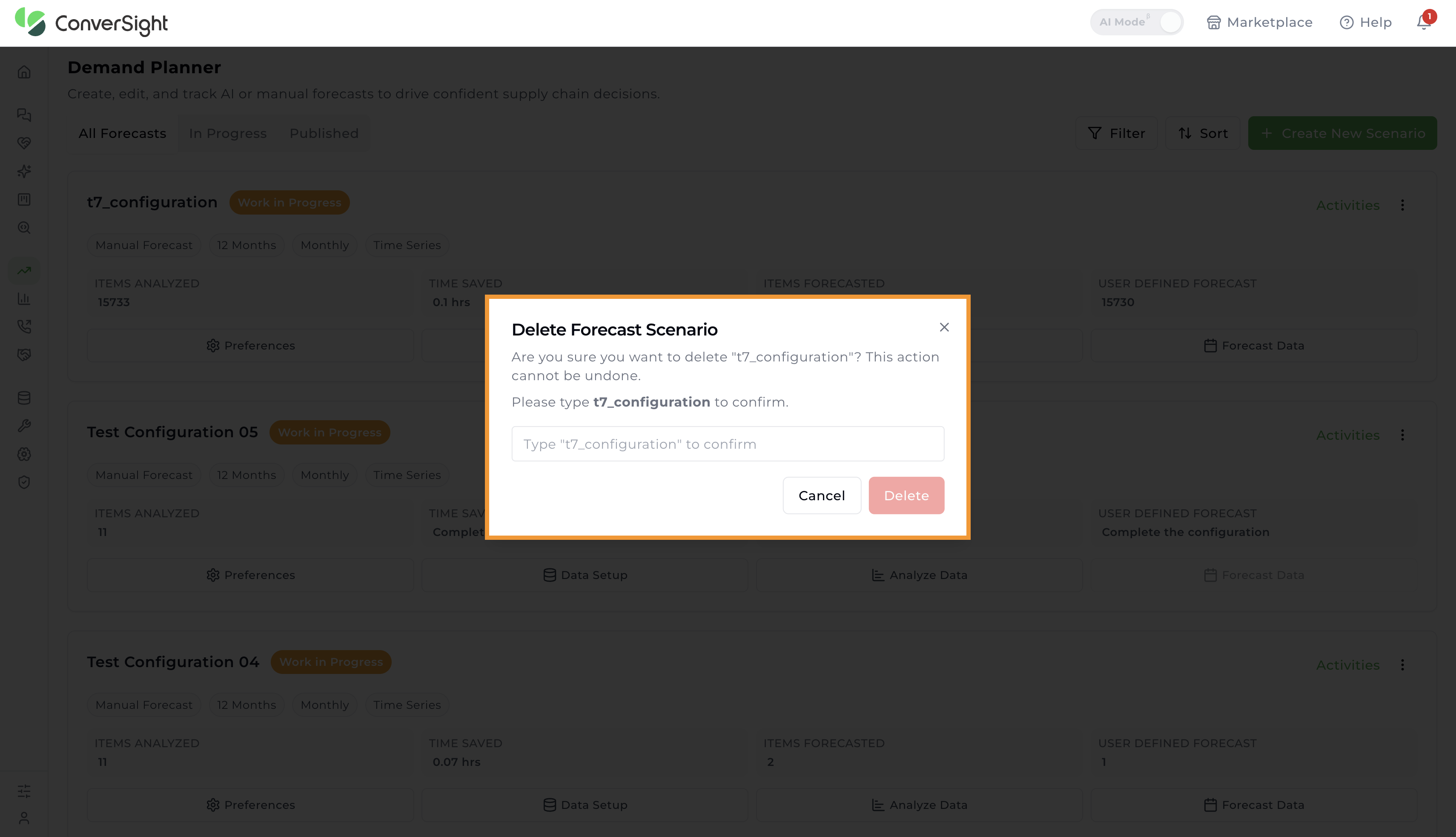Click the user profile icon at bottom
Viewport: 1456px width, 837px height.
[24, 818]
